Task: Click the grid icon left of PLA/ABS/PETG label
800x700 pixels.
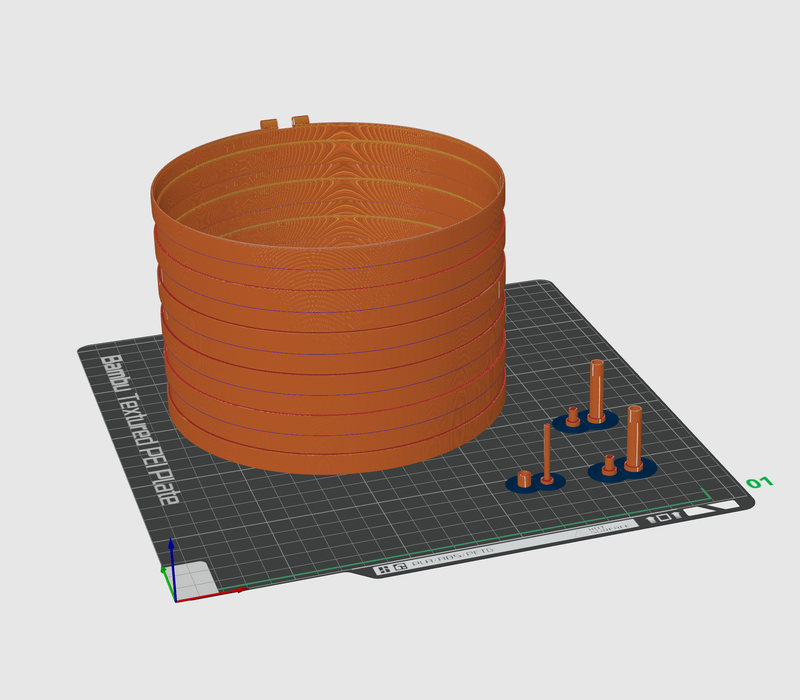Action: point(382,570)
